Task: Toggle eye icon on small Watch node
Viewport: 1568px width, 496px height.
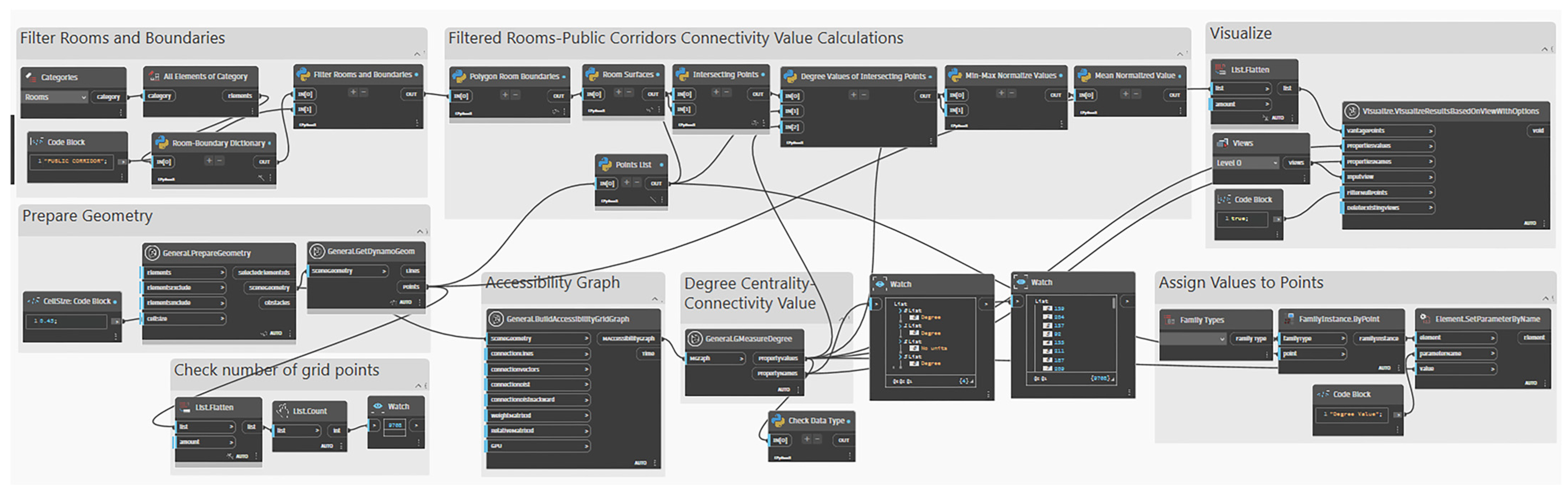Action: pos(378,406)
